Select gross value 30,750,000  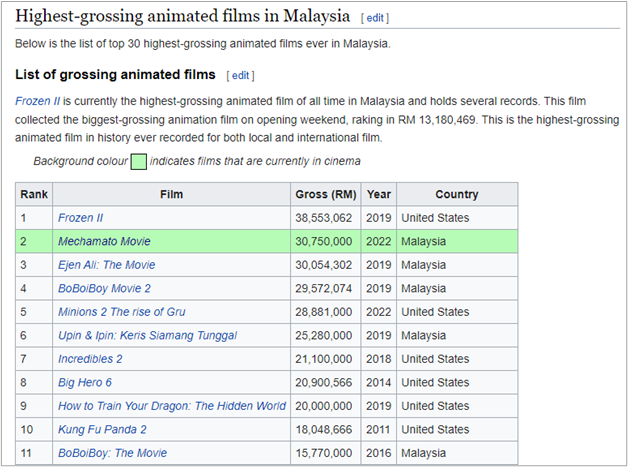pyautogui.click(x=324, y=242)
